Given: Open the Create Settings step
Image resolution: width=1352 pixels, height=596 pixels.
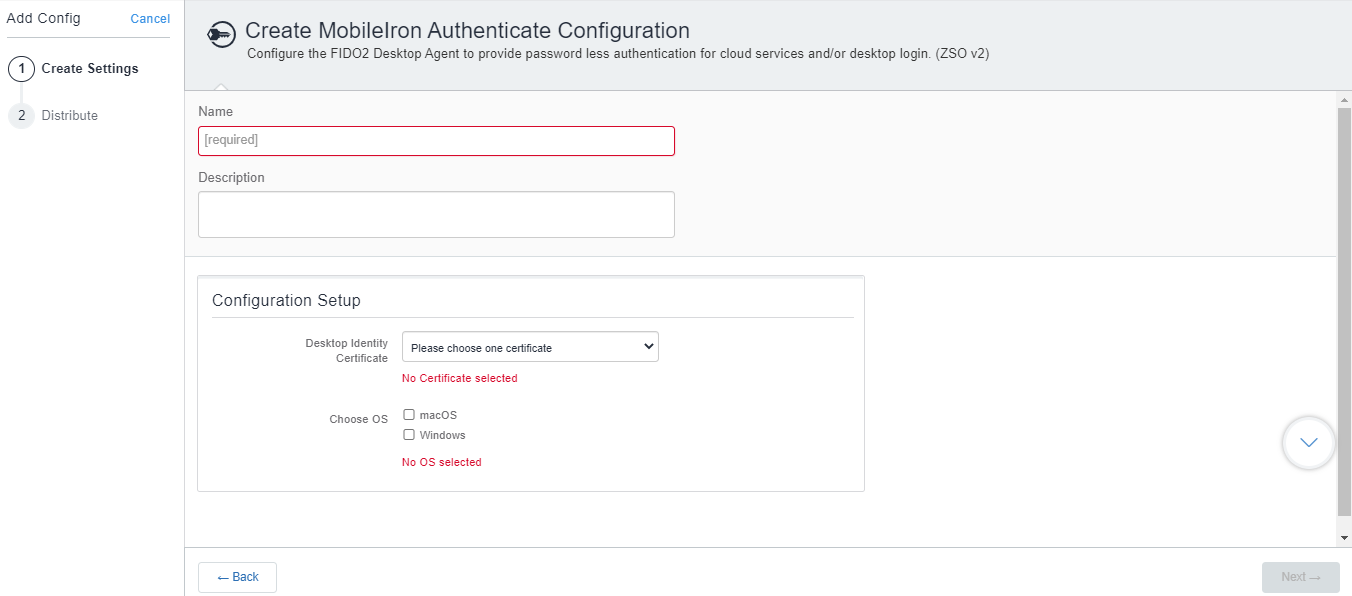Looking at the screenshot, I should [90, 69].
